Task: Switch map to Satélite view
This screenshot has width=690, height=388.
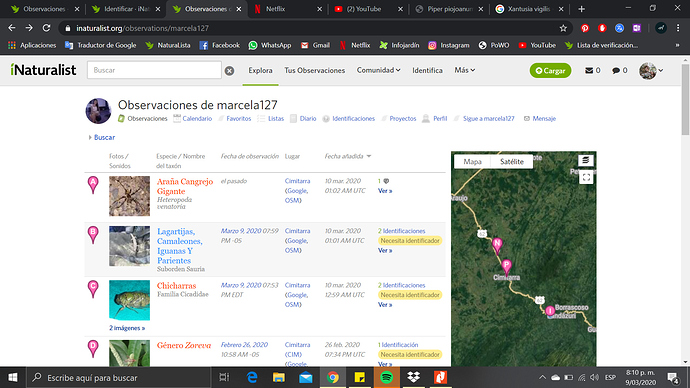Action: [512, 161]
